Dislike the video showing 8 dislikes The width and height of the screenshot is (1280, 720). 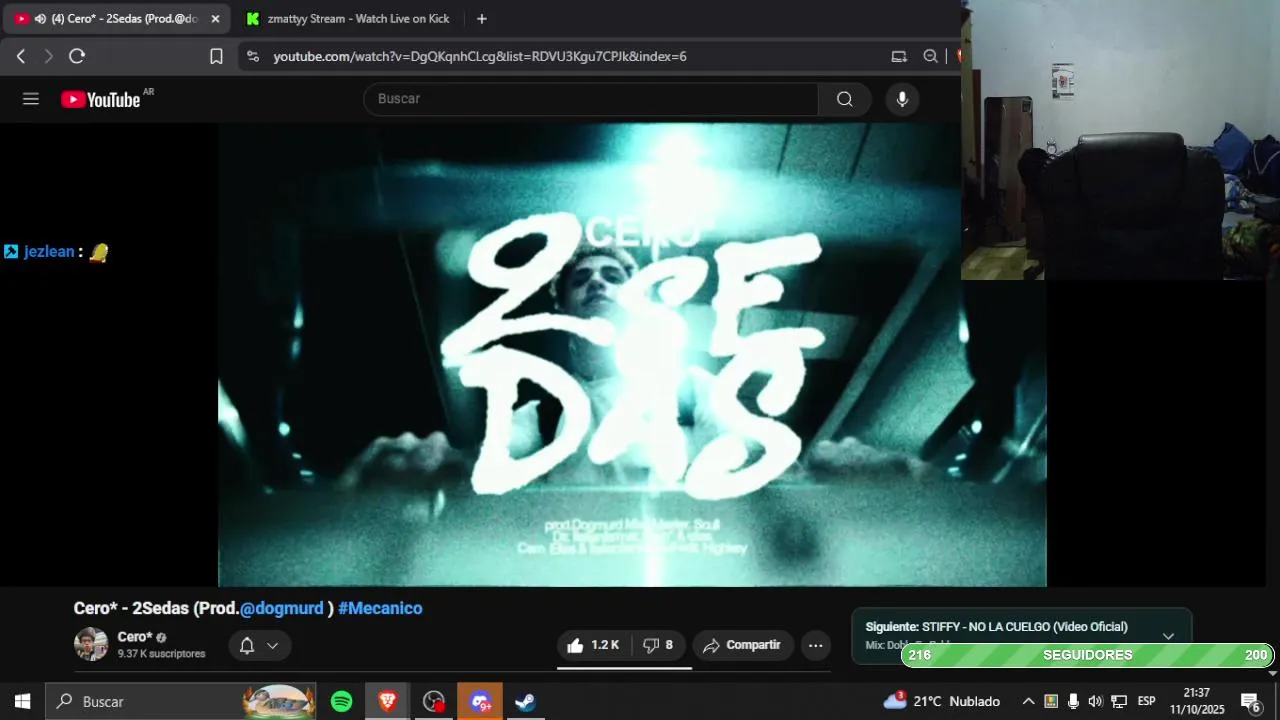pyautogui.click(x=658, y=645)
